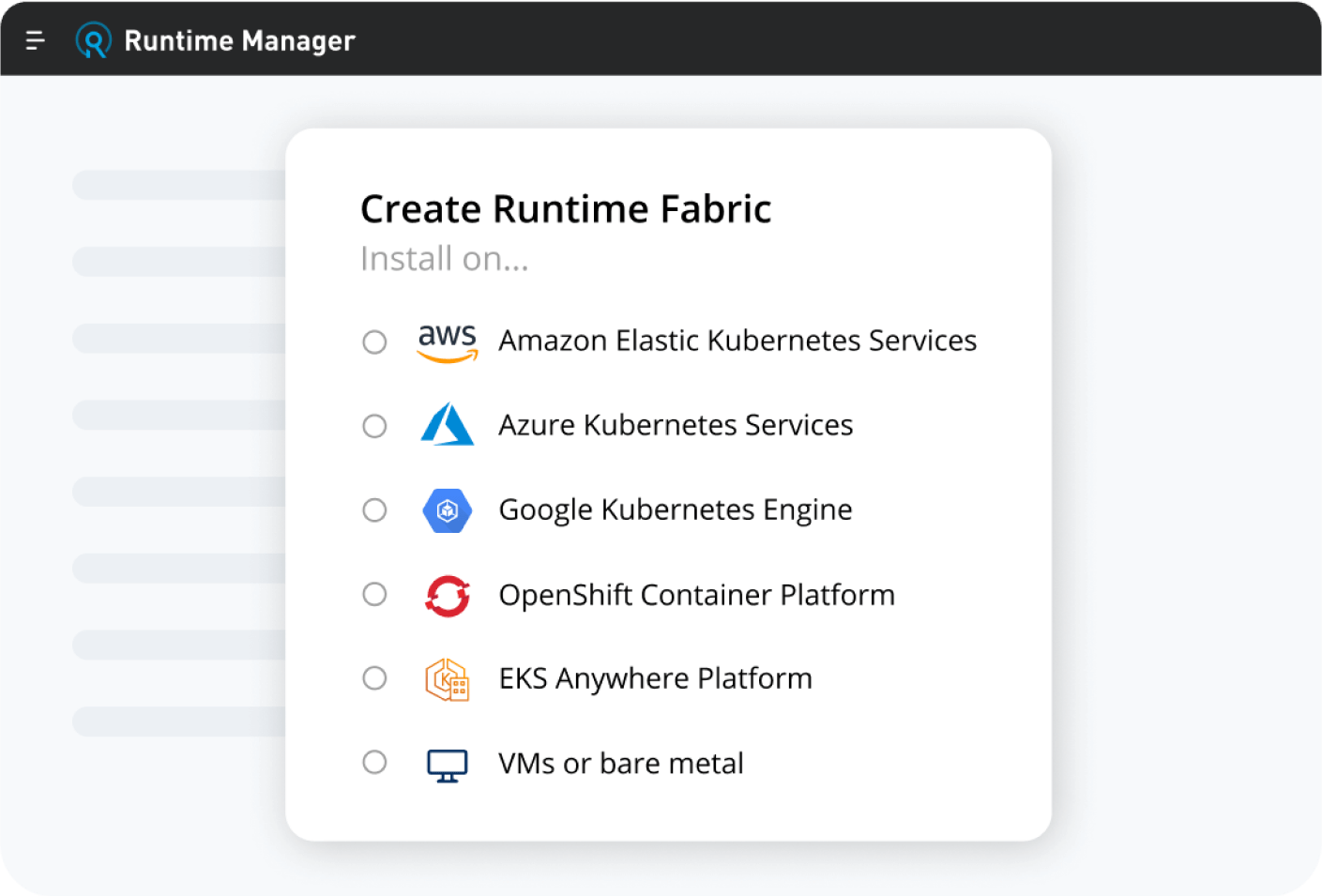Image resolution: width=1322 pixels, height=896 pixels.
Task: Click the 'EKS Anywhere Platform' label
Action: (655, 678)
